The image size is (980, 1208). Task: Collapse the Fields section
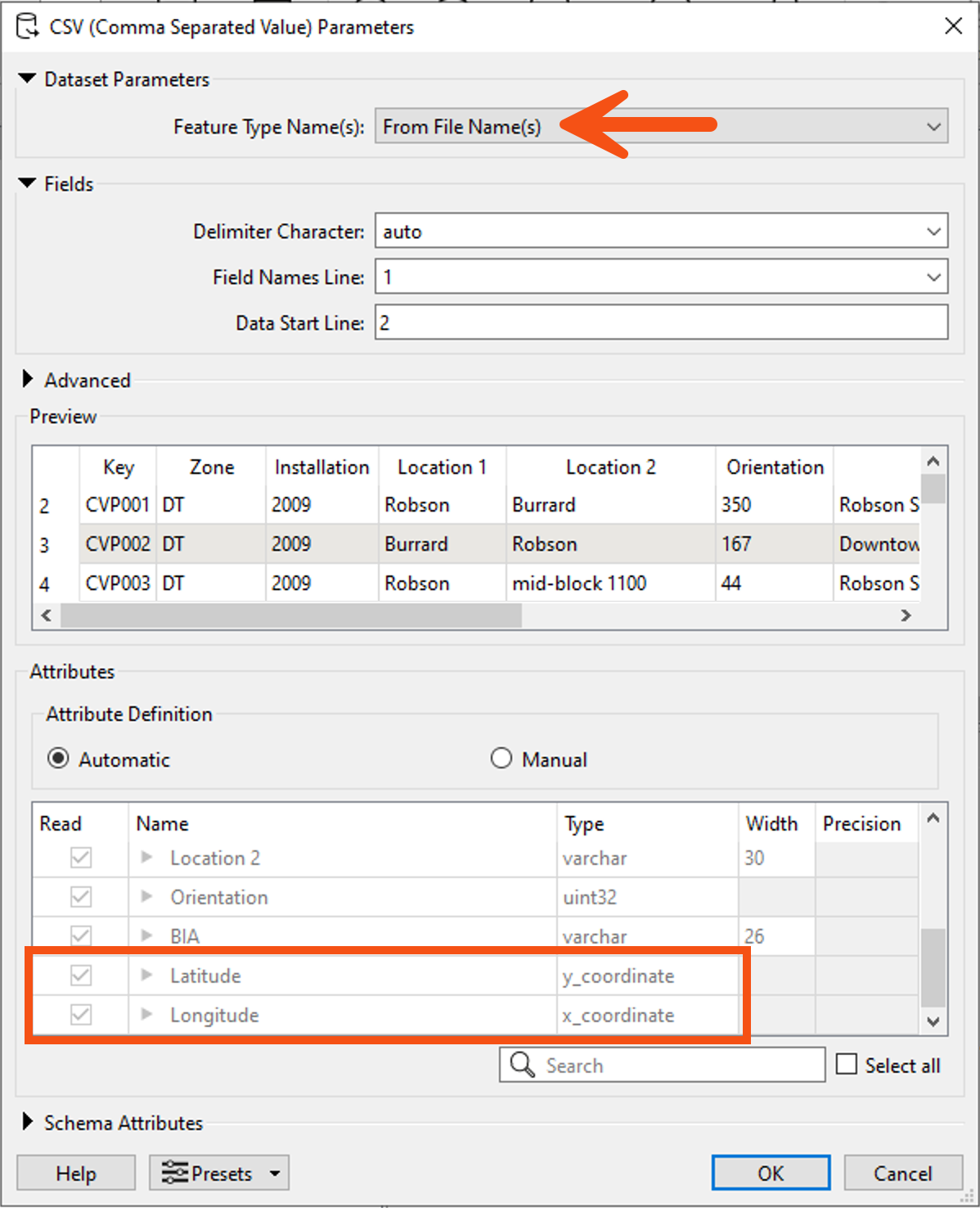tap(27, 183)
